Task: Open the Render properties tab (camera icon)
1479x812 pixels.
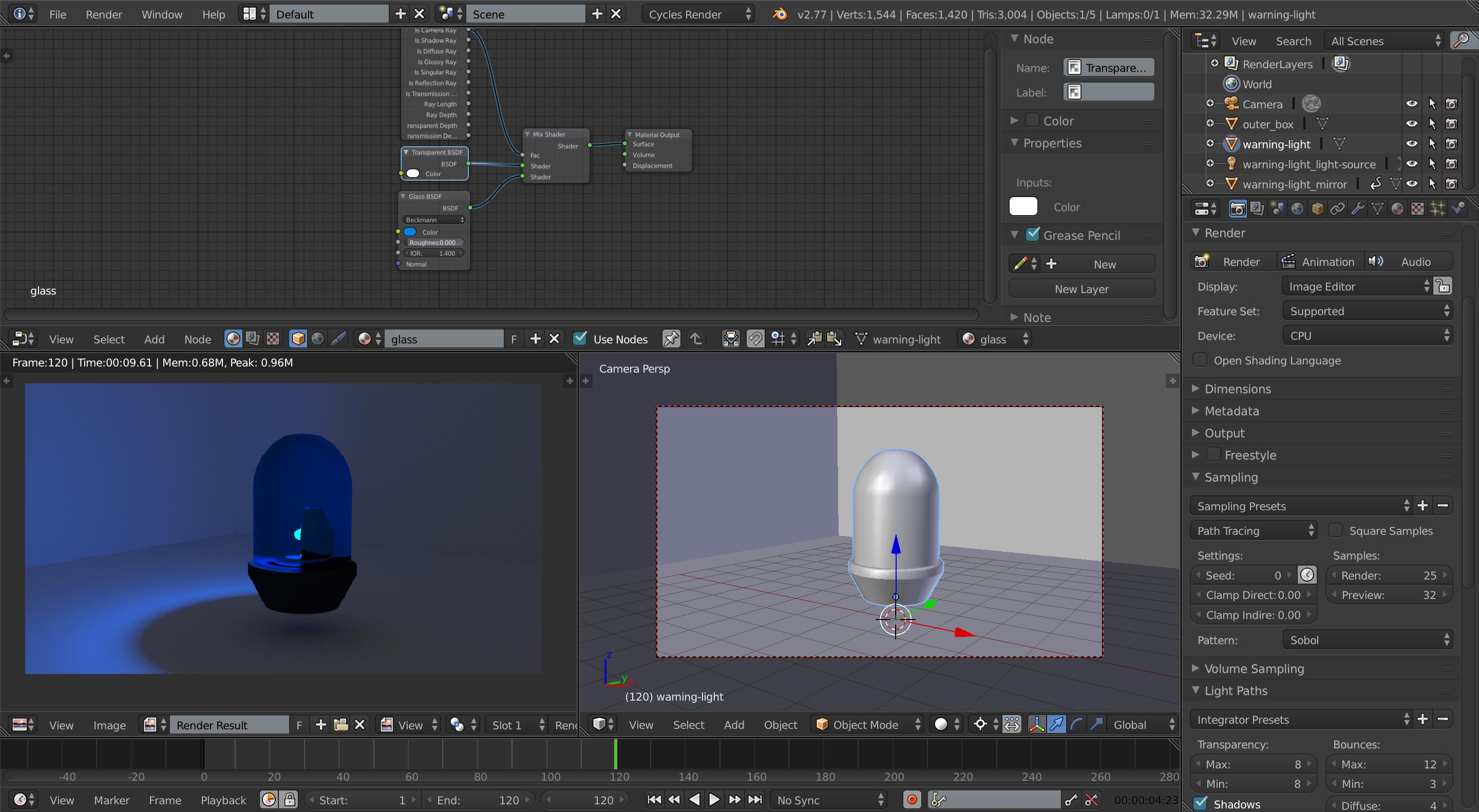Action: point(1239,209)
